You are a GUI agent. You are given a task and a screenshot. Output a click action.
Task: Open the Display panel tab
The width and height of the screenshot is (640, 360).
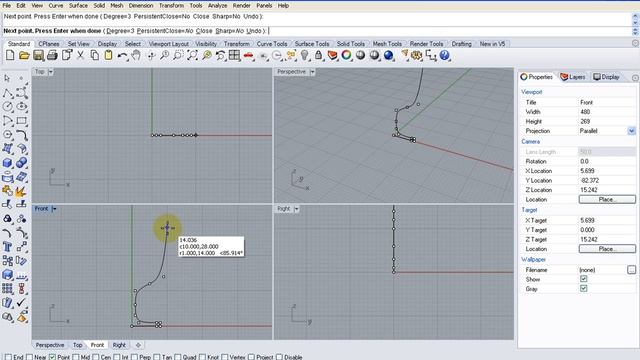coord(607,77)
